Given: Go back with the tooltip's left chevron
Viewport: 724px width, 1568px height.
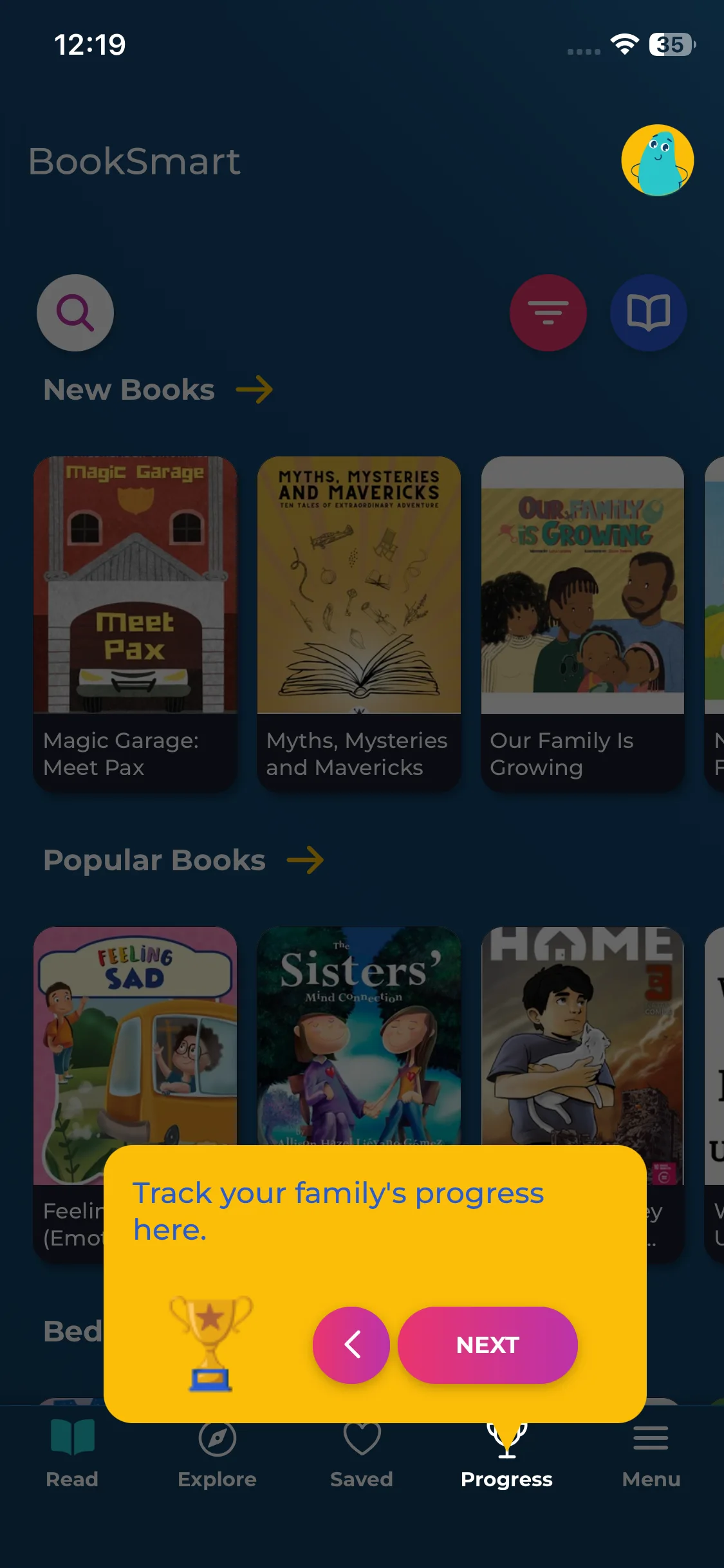Looking at the screenshot, I should click(351, 1345).
